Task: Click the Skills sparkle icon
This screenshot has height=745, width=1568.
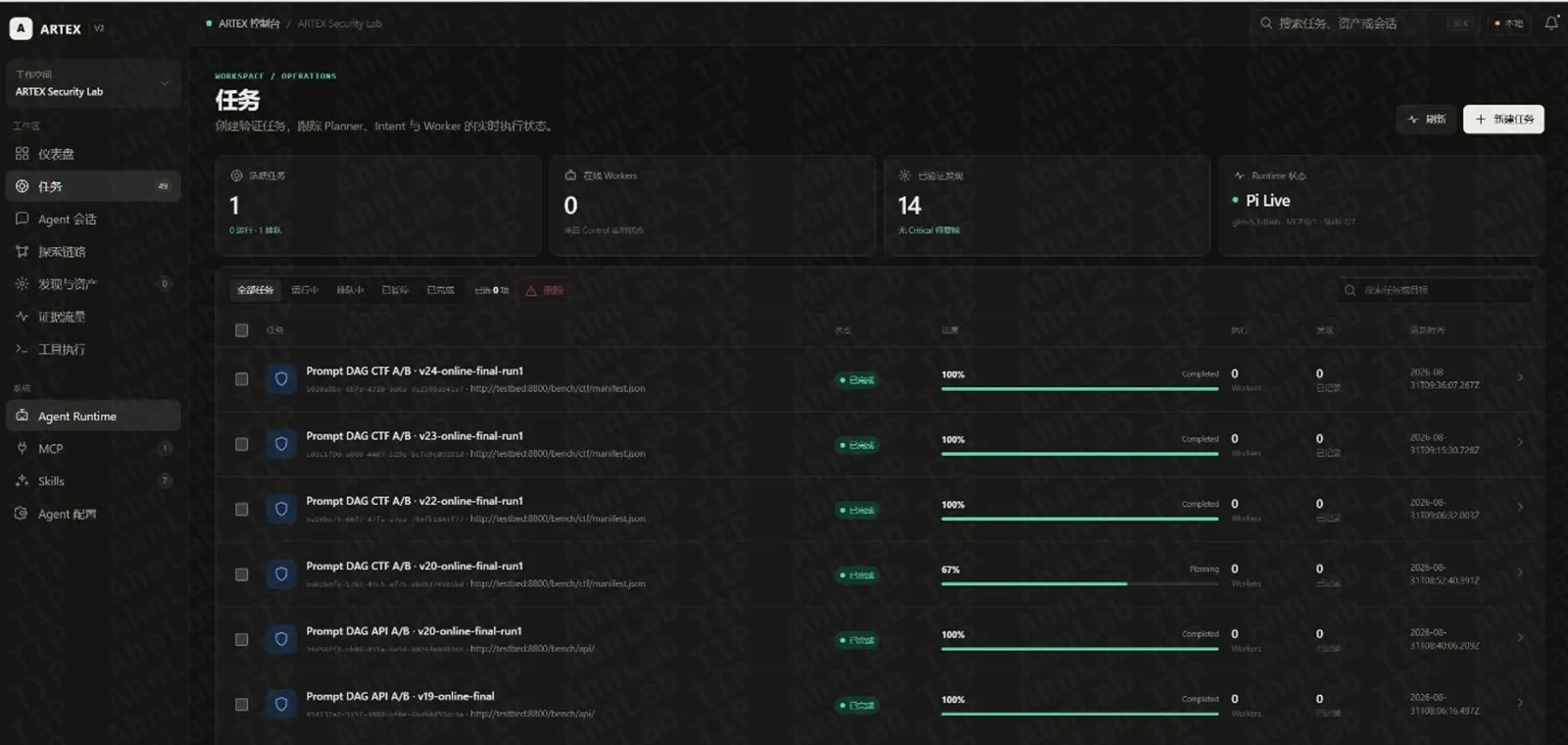Action: coord(22,480)
